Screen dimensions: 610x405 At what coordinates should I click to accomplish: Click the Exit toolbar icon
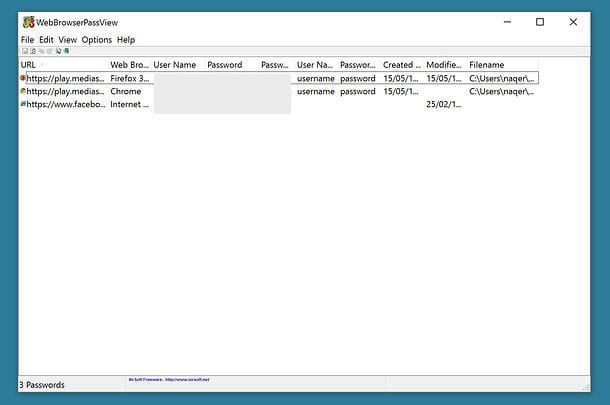66,51
